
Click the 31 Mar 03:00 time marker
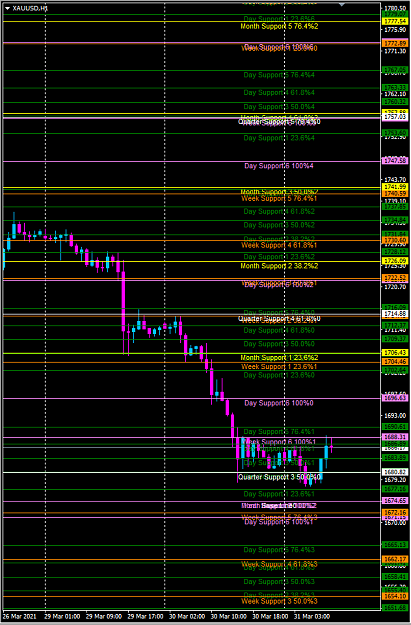pyautogui.click(x=312, y=616)
